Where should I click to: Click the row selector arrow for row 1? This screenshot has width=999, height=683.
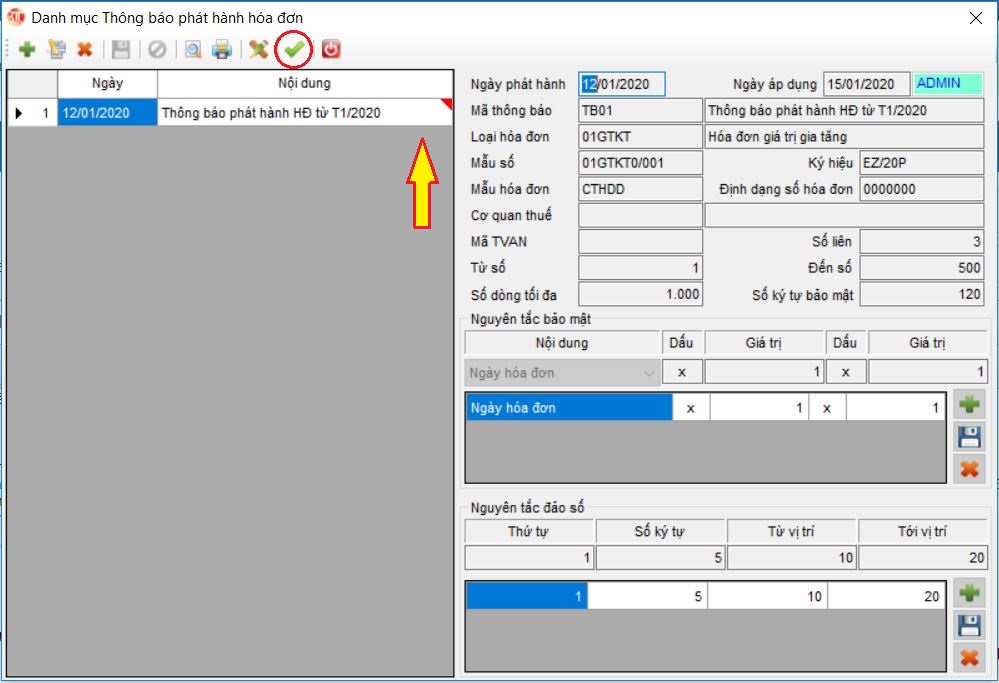(19, 113)
